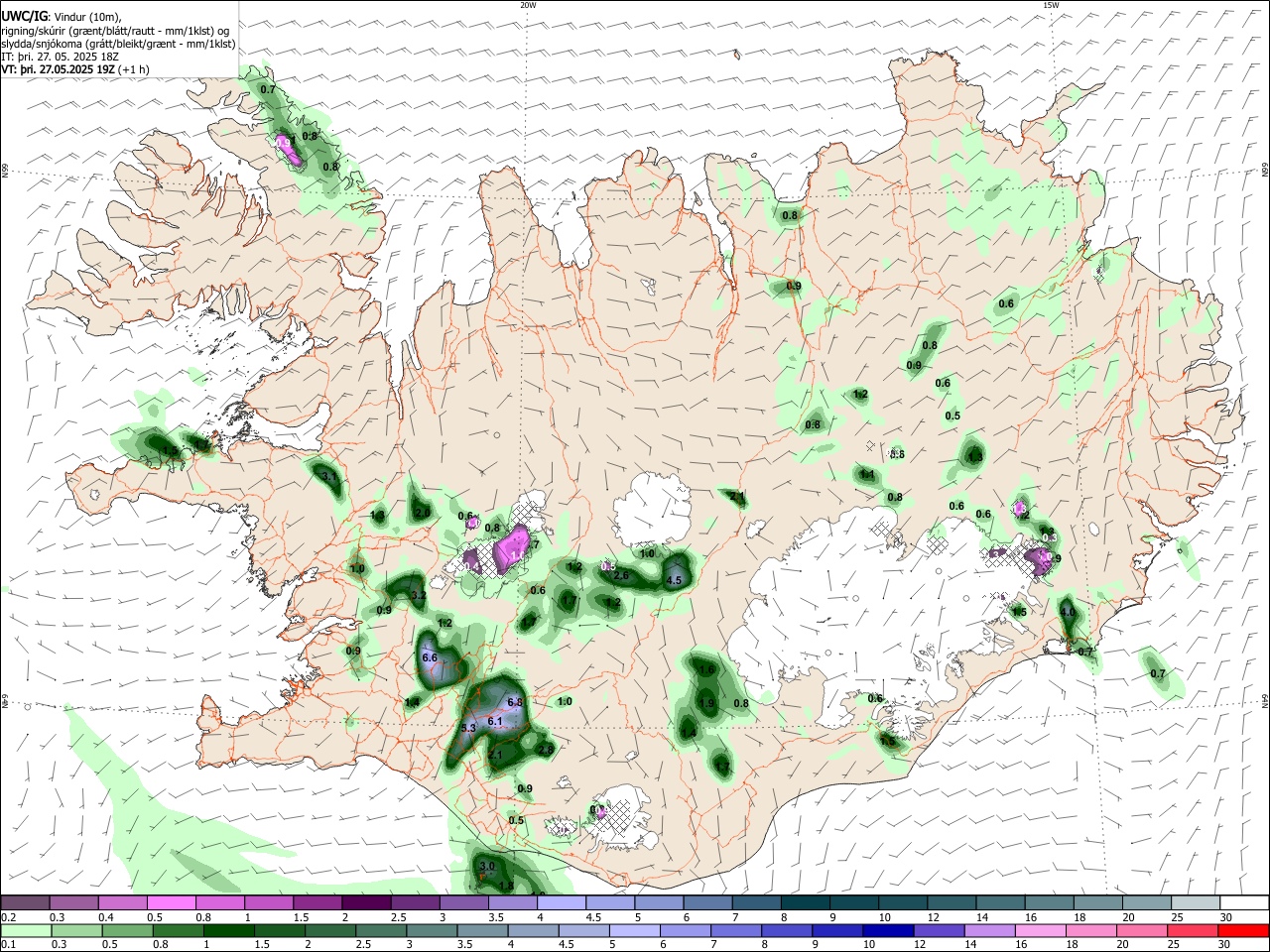Image resolution: width=1270 pixels, height=952 pixels.
Task: Click the 0.4 label on the snow legend
Action: click(106, 917)
